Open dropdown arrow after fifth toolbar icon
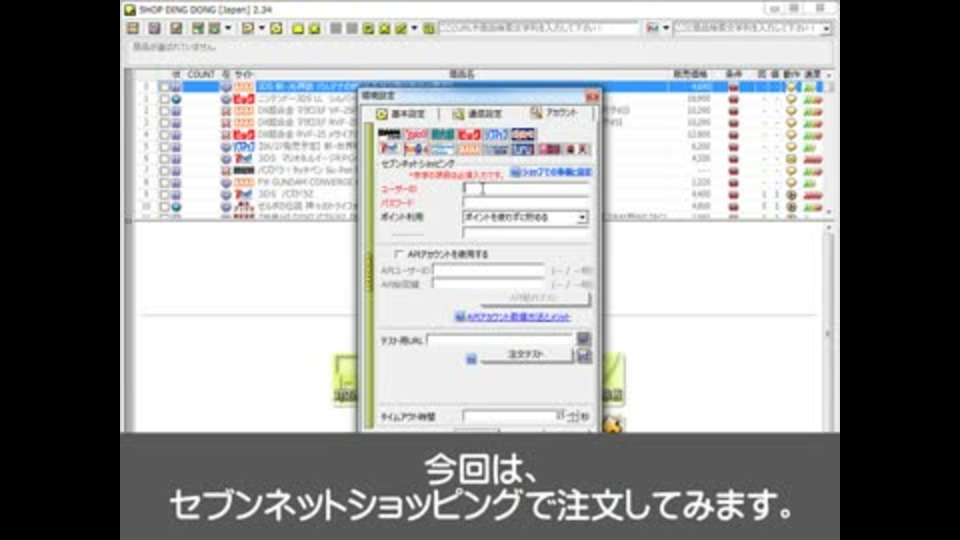 [228, 28]
